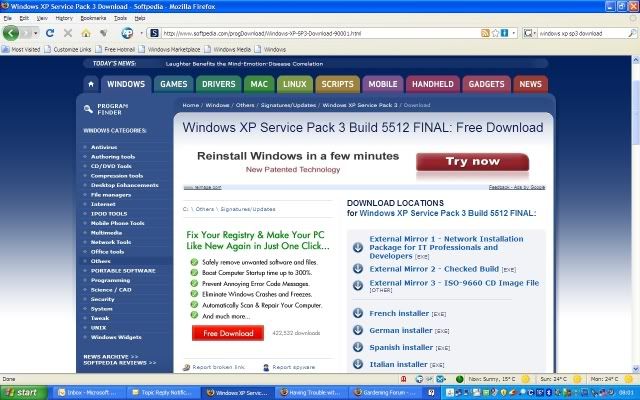Image resolution: width=640 pixels, height=400 pixels.
Task: Click the Softpedia site favicon in address bar
Action: click(154, 33)
